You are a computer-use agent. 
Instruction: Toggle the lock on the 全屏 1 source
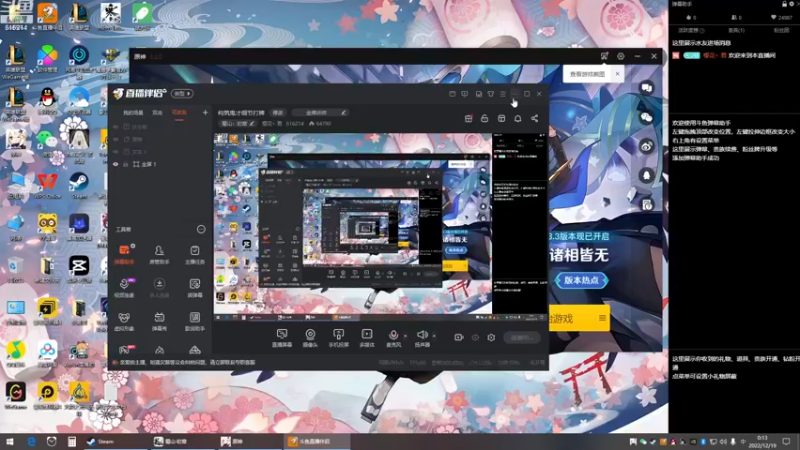(x=126, y=164)
